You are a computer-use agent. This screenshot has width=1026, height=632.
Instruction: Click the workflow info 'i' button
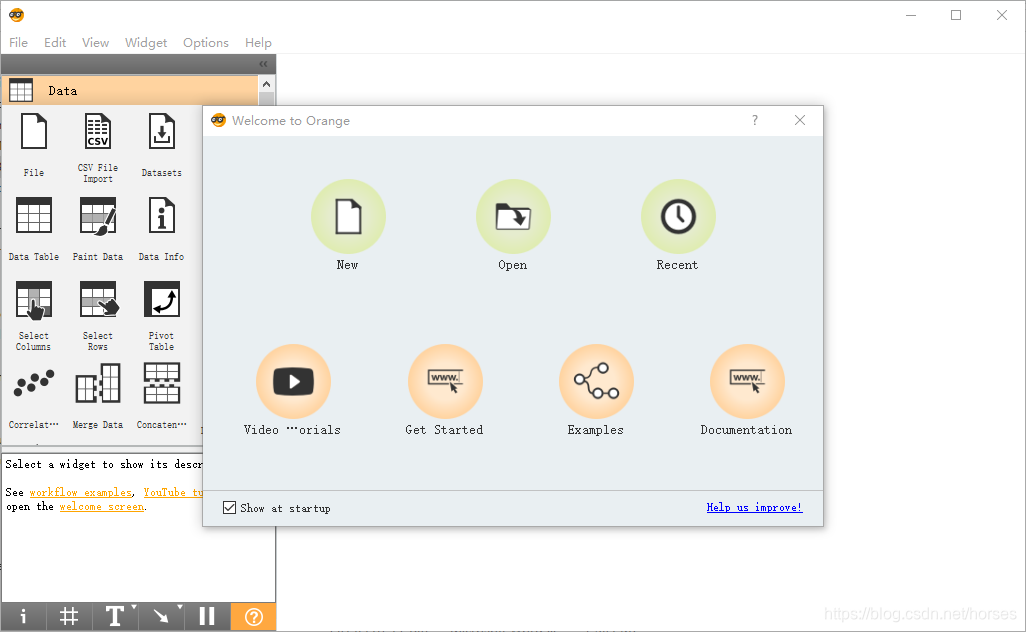pos(23,616)
